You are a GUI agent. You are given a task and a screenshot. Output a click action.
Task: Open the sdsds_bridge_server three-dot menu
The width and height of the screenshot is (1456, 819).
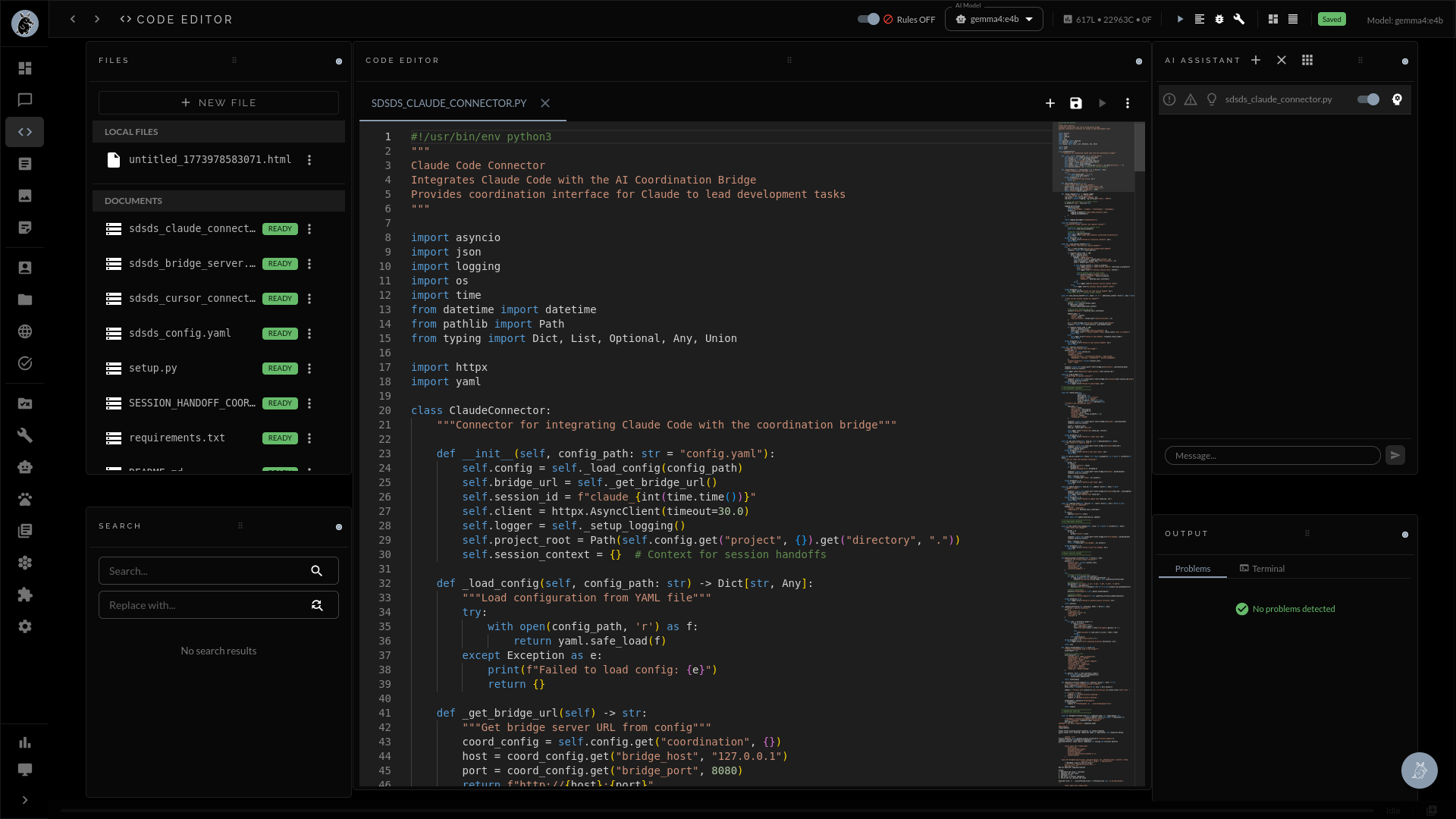pyautogui.click(x=309, y=264)
